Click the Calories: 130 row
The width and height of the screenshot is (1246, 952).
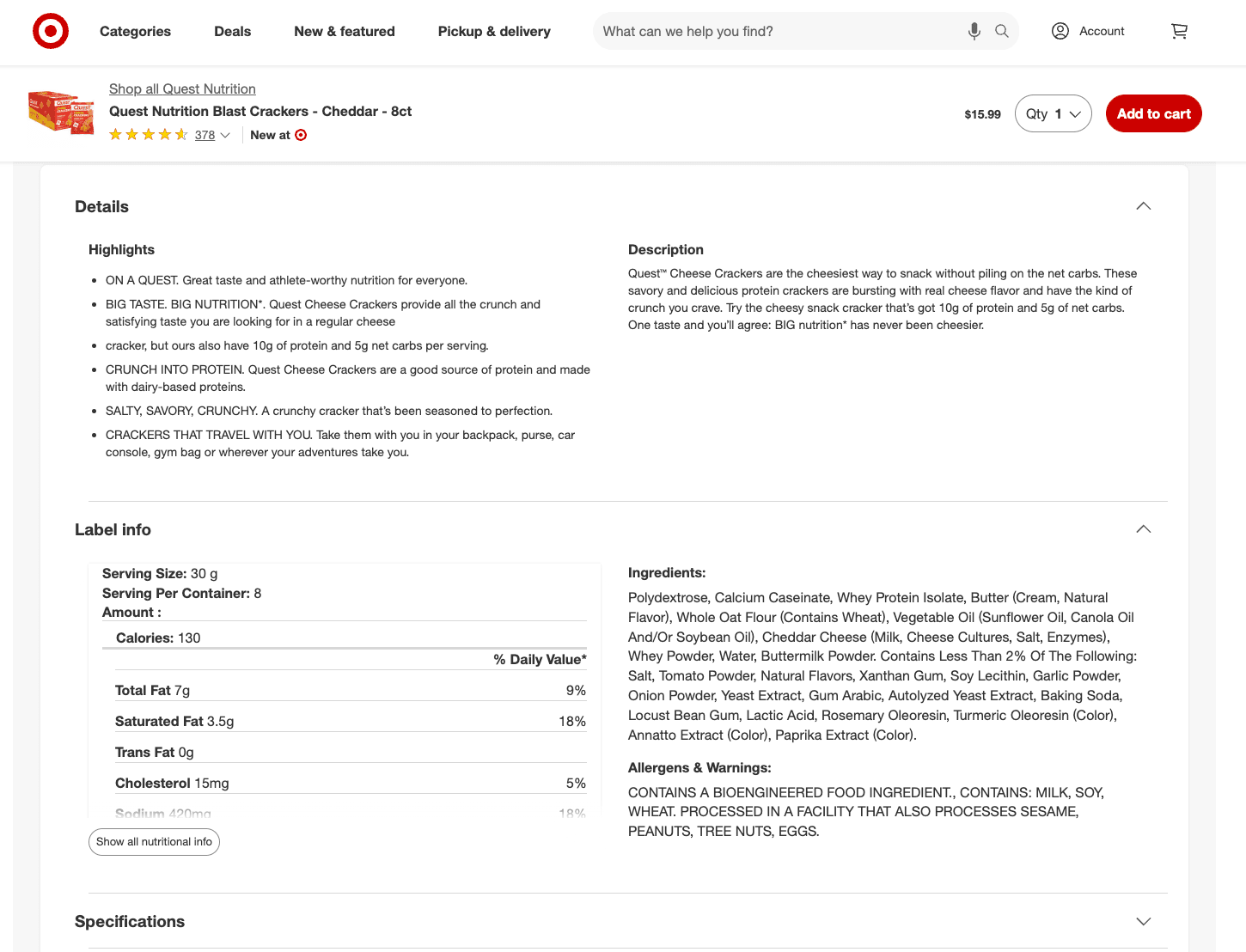tap(345, 638)
